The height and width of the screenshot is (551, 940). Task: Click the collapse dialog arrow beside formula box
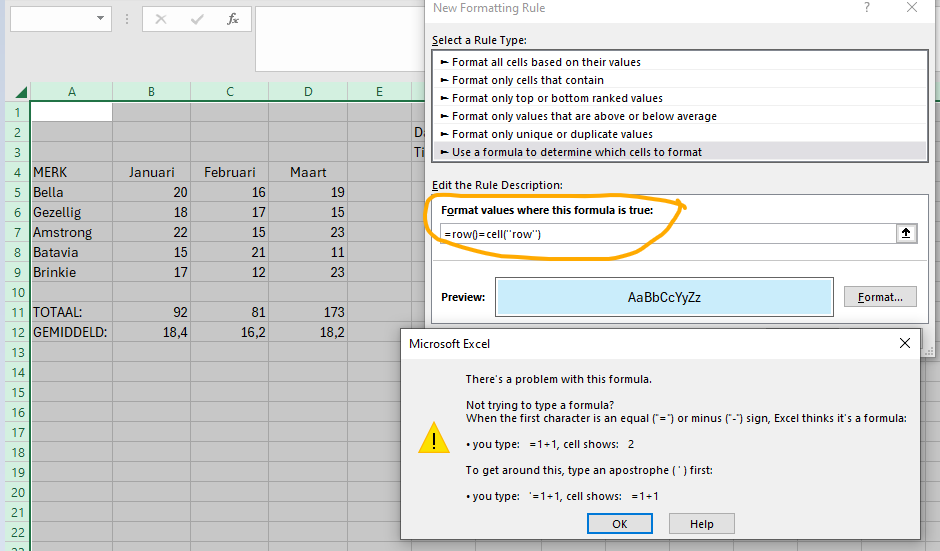tap(906, 233)
